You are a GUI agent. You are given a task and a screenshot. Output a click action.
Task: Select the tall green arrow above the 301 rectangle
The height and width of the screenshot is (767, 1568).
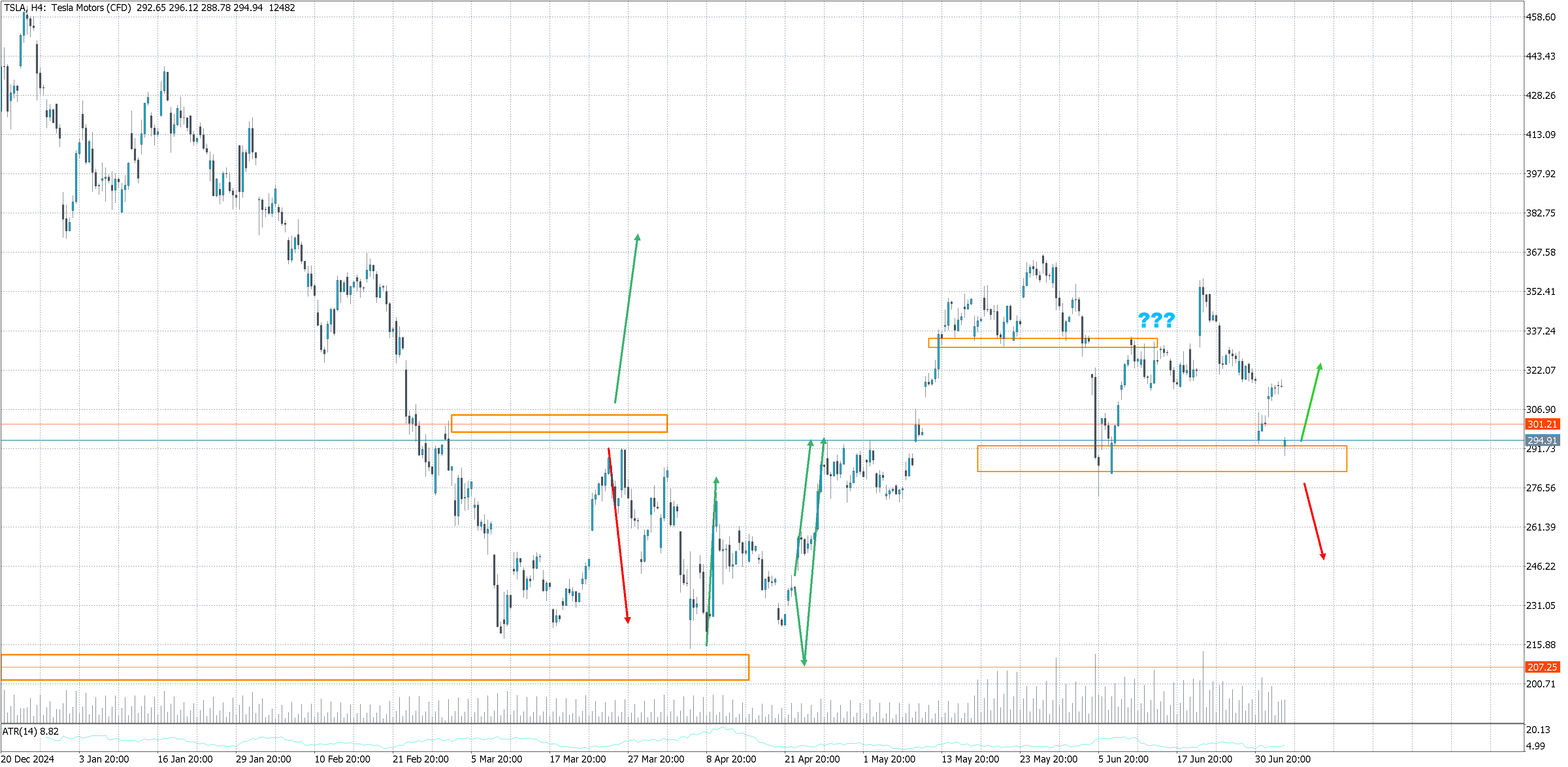click(626, 319)
